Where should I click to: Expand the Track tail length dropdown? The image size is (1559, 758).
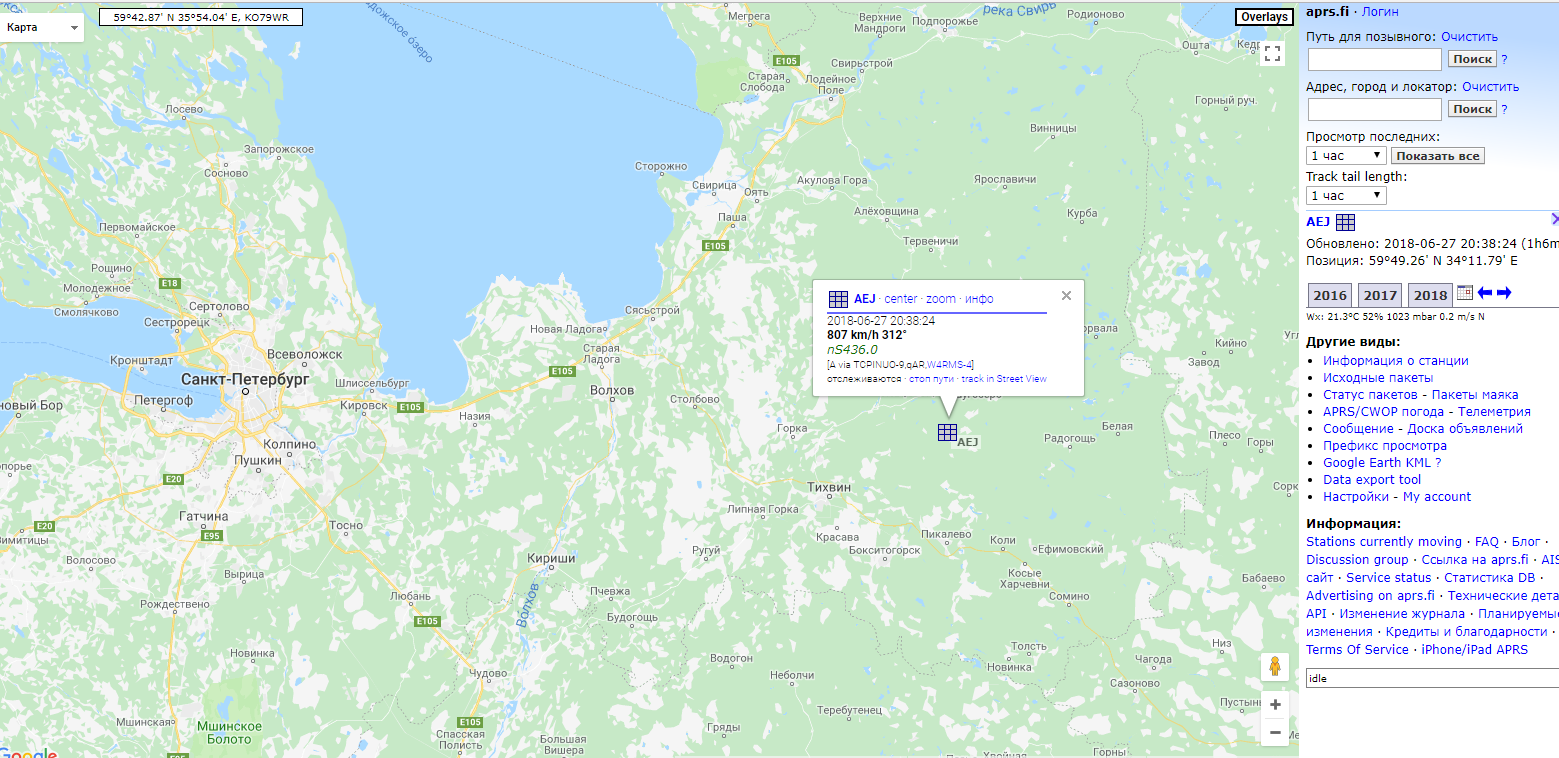pos(1345,195)
